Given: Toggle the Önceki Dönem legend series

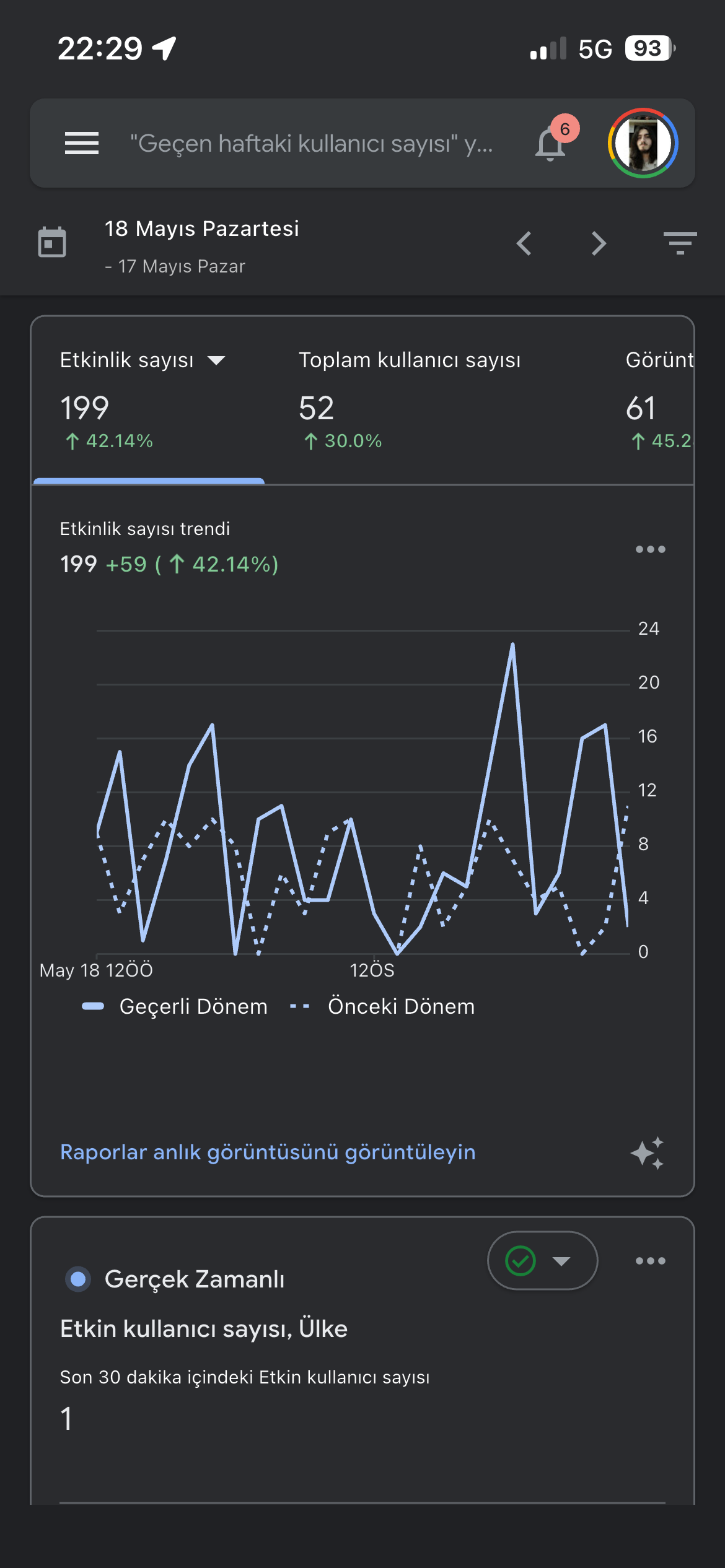Looking at the screenshot, I should [x=382, y=1006].
